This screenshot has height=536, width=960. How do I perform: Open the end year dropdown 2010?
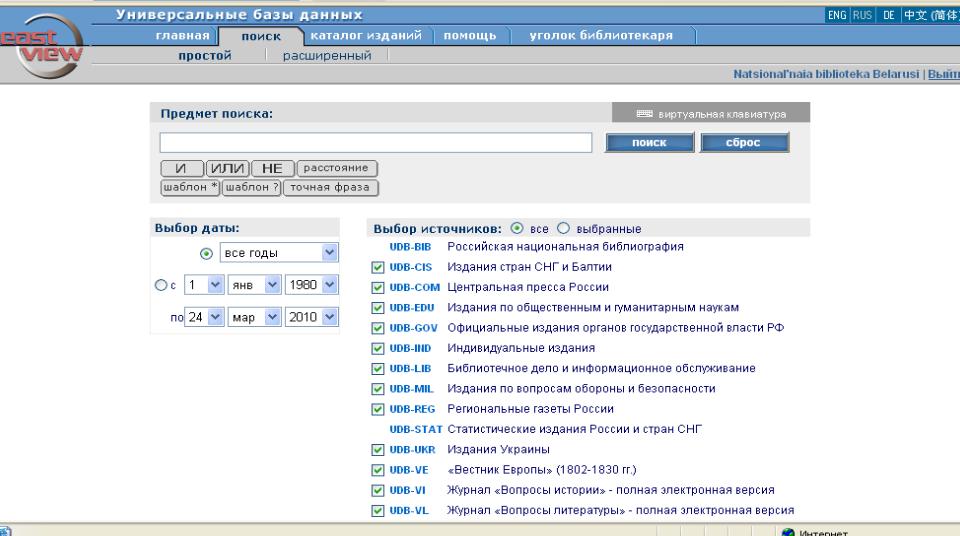pos(312,317)
